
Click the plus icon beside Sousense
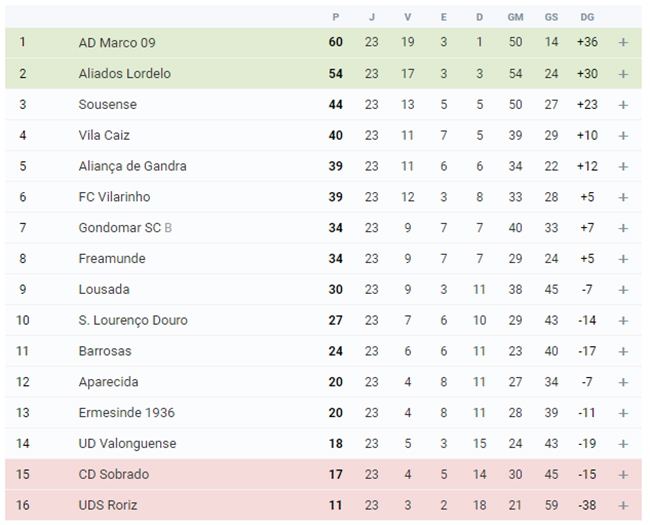tap(623, 105)
